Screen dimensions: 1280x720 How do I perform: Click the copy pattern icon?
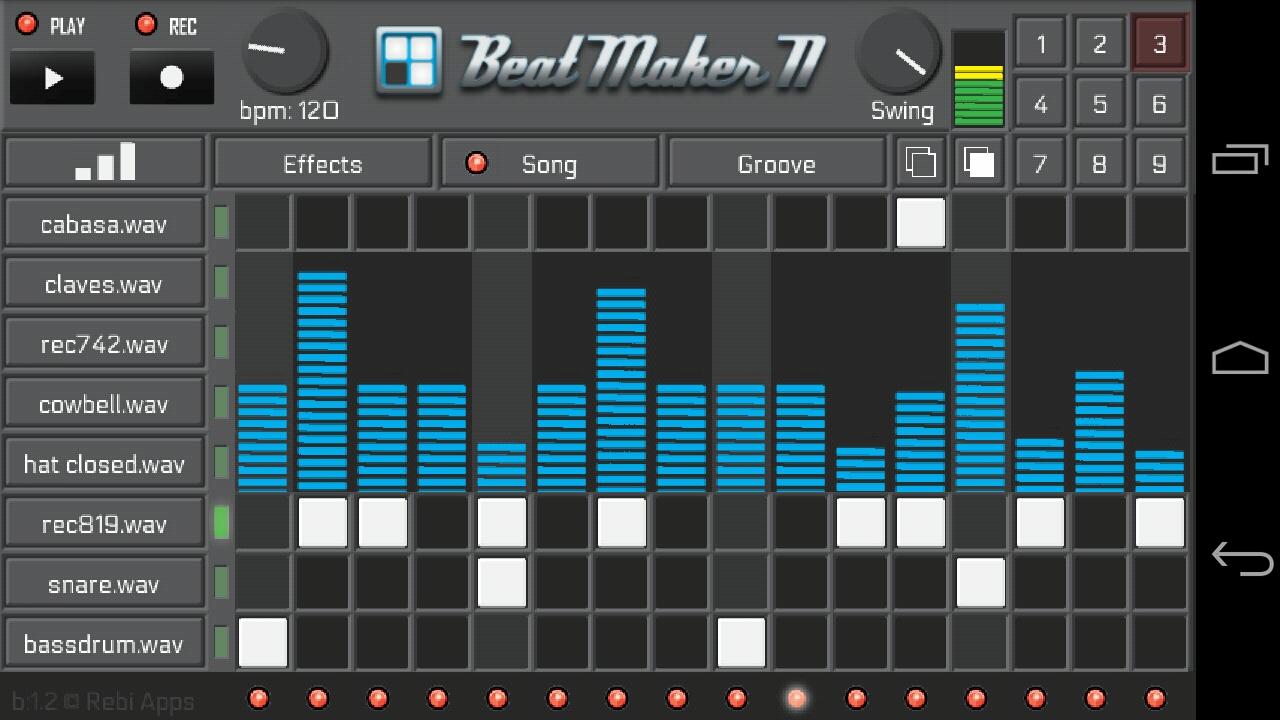919,163
